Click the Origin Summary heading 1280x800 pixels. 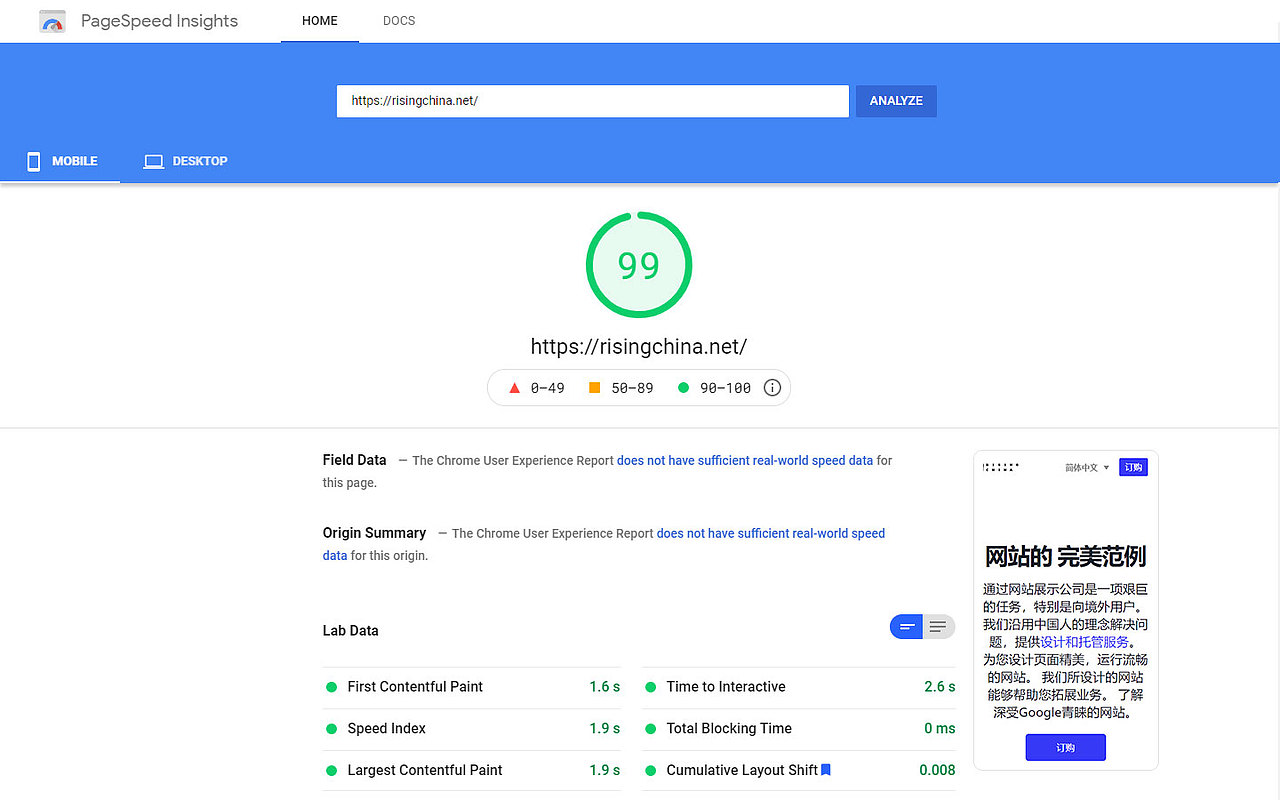click(375, 533)
